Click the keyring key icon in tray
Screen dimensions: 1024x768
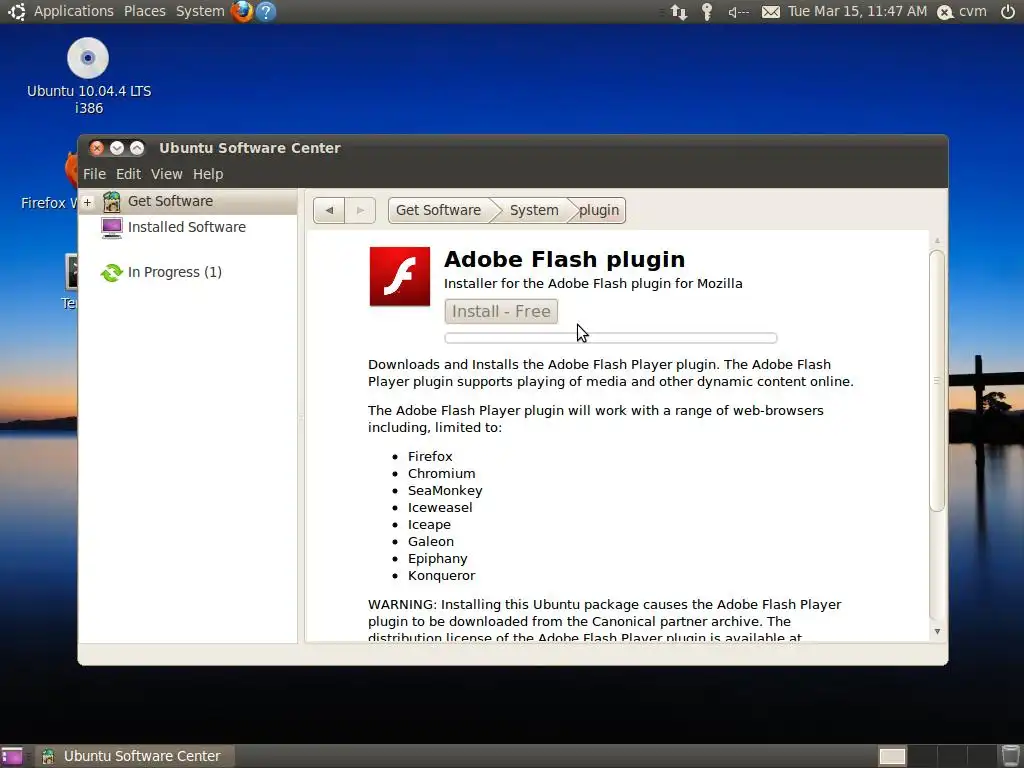(707, 12)
